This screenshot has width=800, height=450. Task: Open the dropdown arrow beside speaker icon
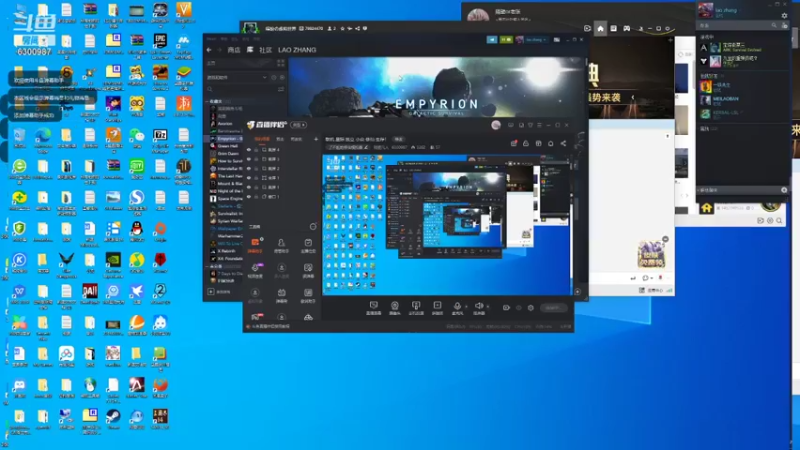(487, 307)
